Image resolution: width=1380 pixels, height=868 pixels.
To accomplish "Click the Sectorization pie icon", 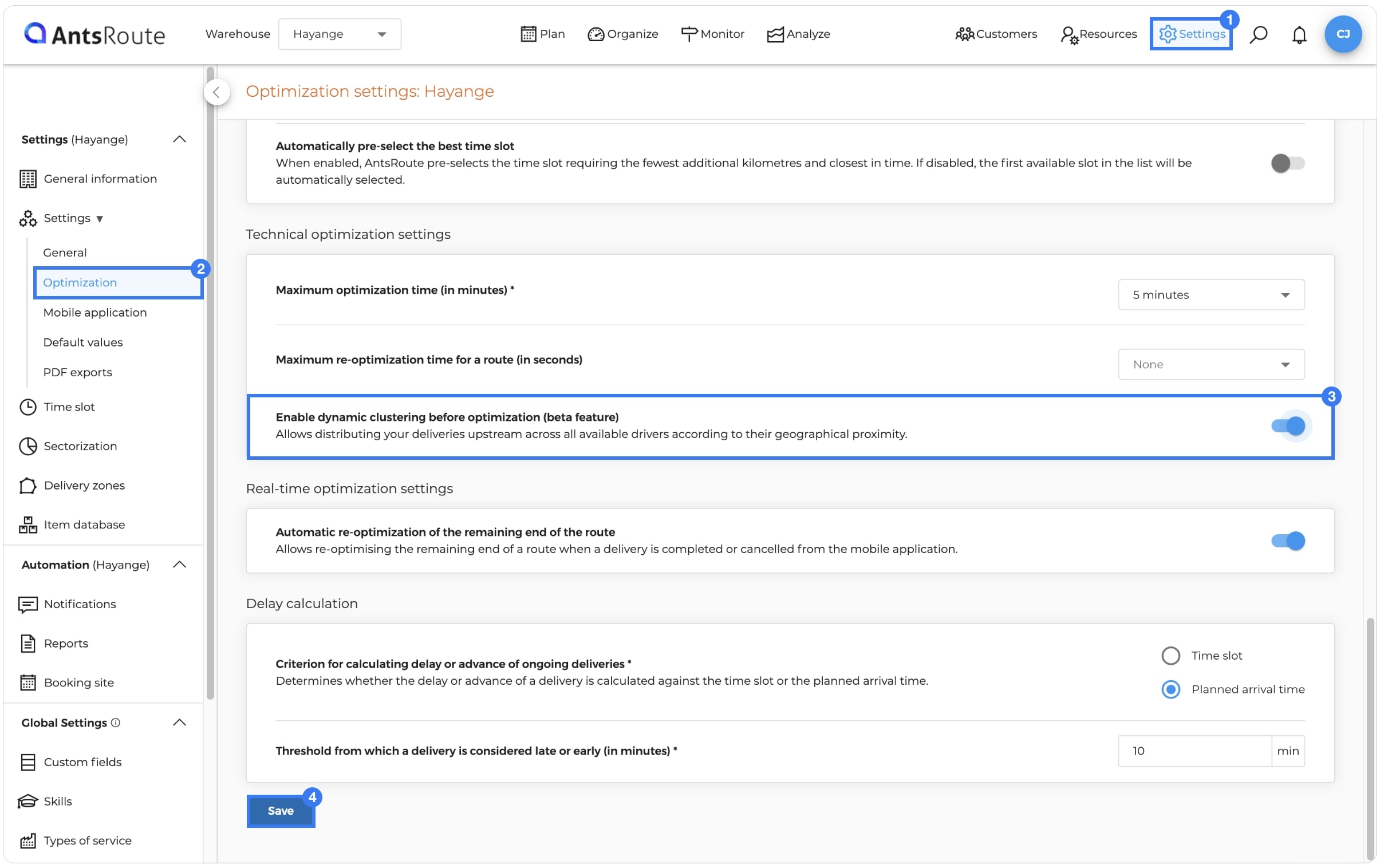I will click(x=27, y=446).
